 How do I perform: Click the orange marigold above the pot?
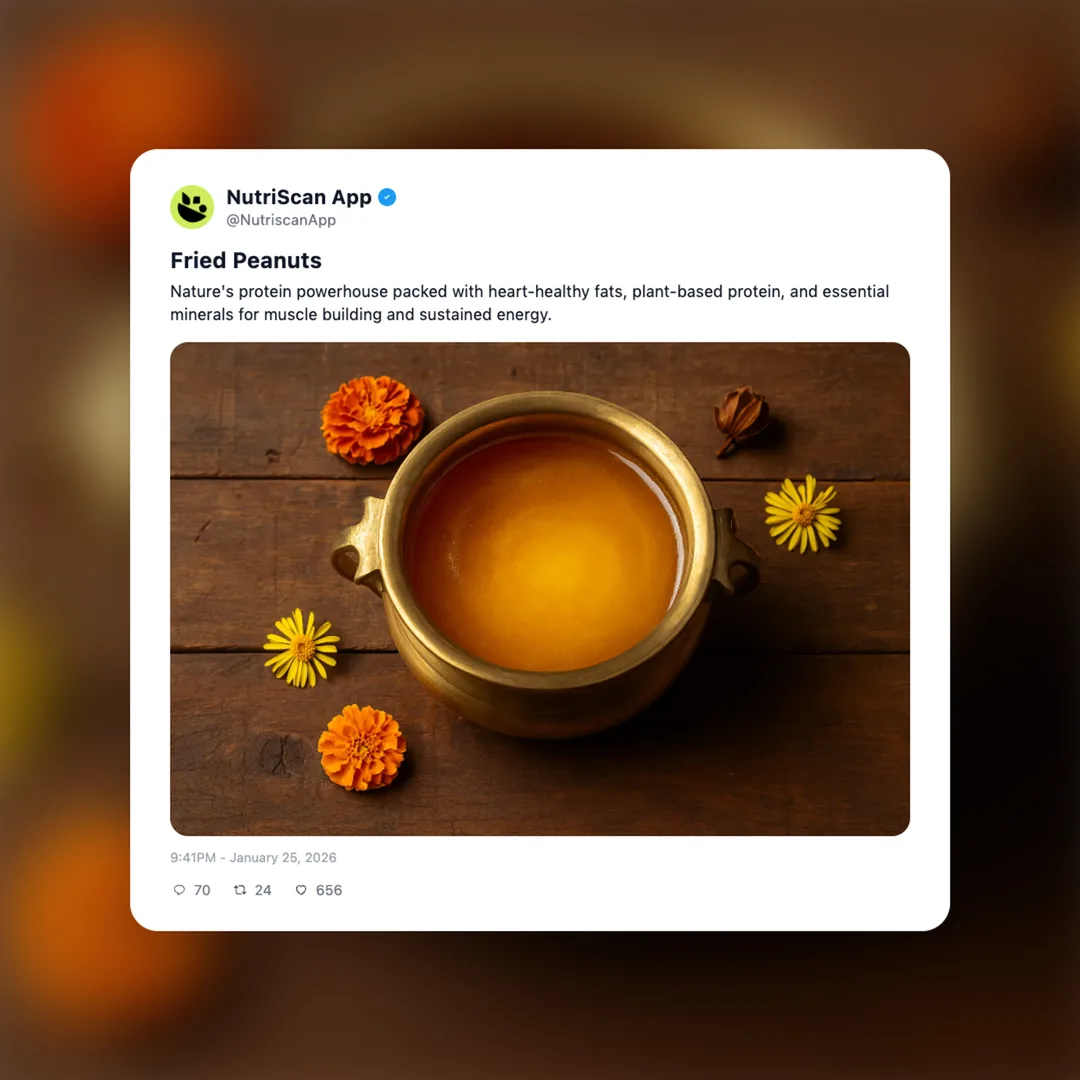pyautogui.click(x=372, y=419)
